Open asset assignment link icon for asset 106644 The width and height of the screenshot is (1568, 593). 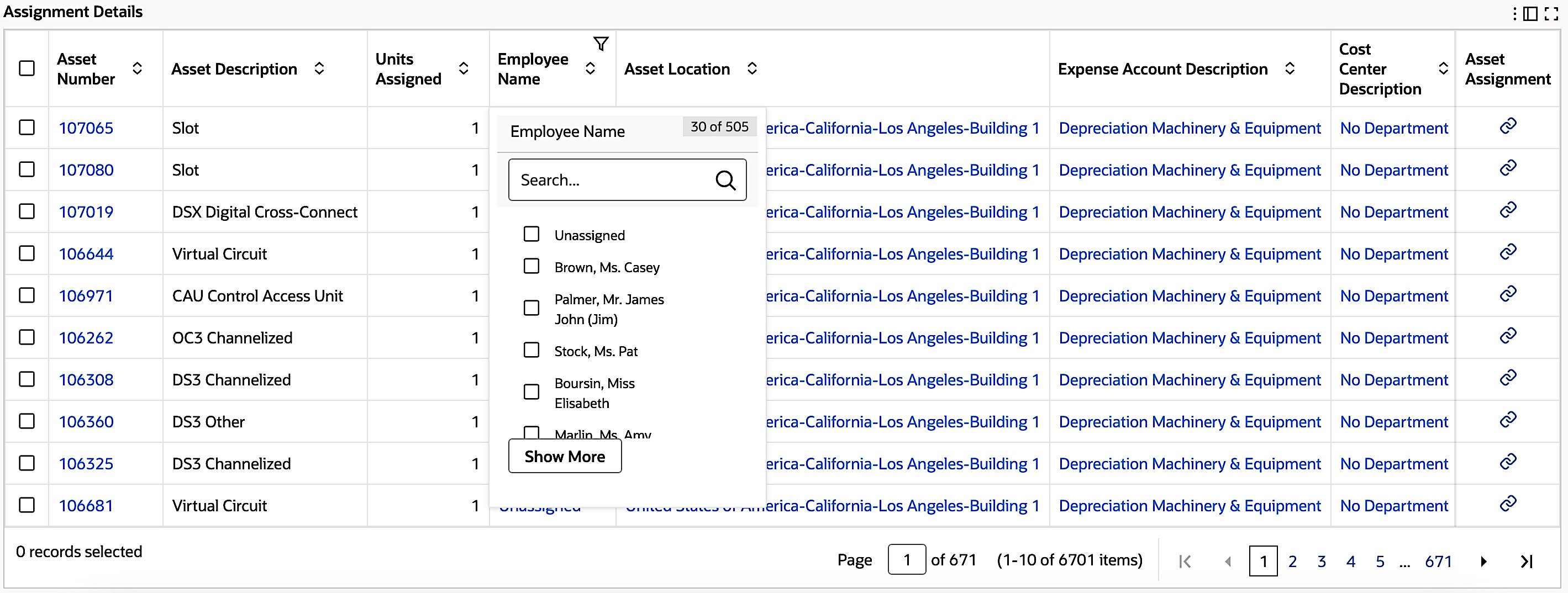(1508, 252)
